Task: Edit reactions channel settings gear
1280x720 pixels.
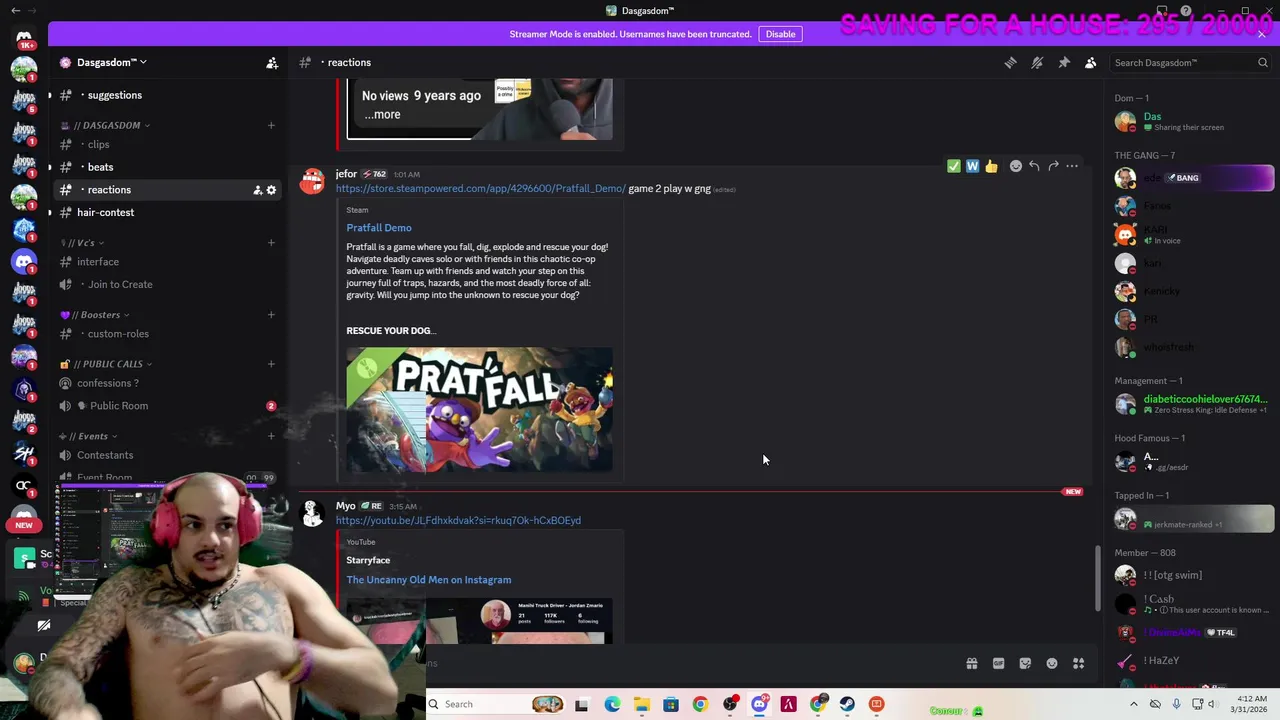Action: click(271, 190)
